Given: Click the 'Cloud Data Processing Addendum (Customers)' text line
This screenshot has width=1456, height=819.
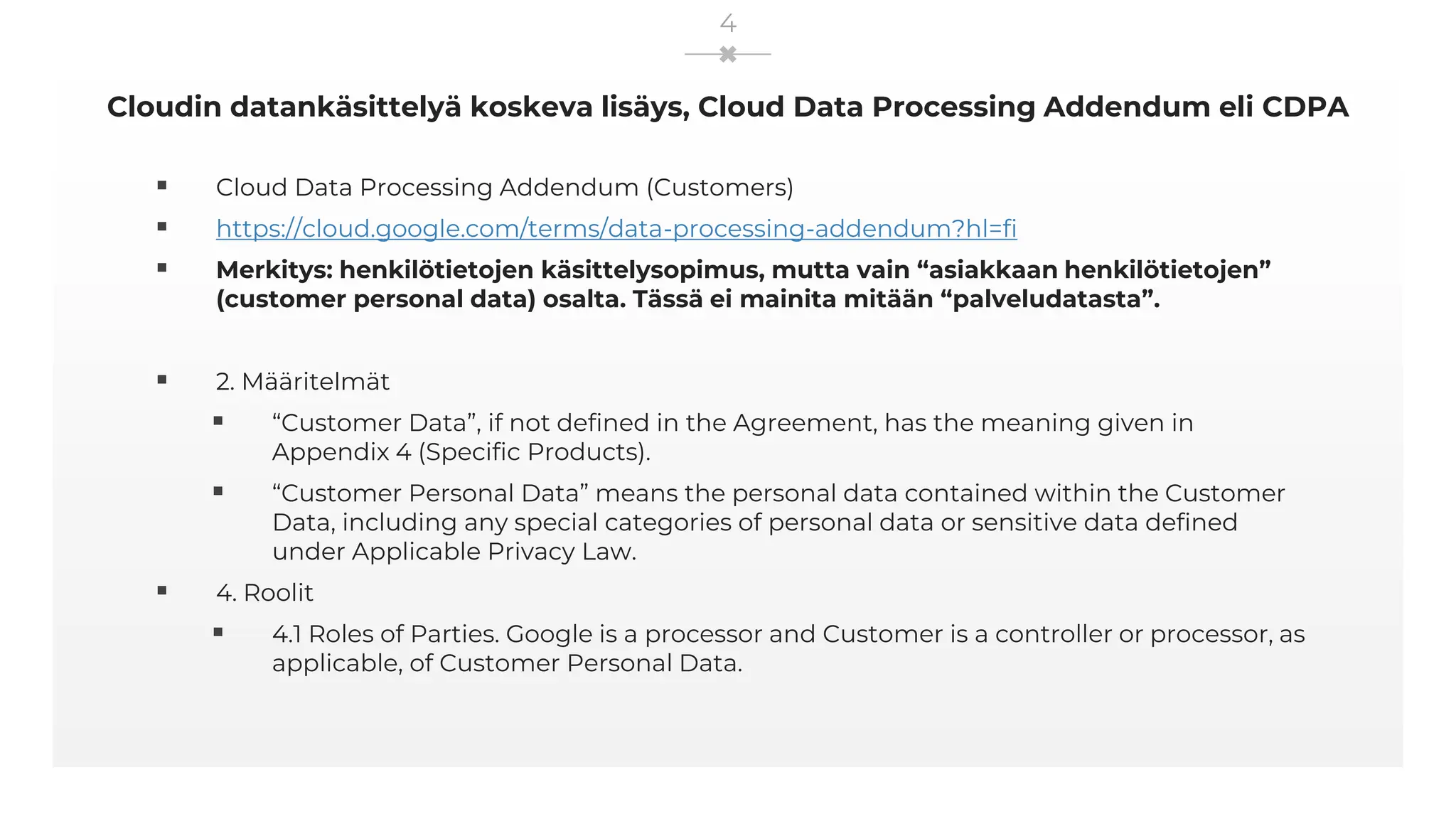Looking at the screenshot, I should pos(504,188).
